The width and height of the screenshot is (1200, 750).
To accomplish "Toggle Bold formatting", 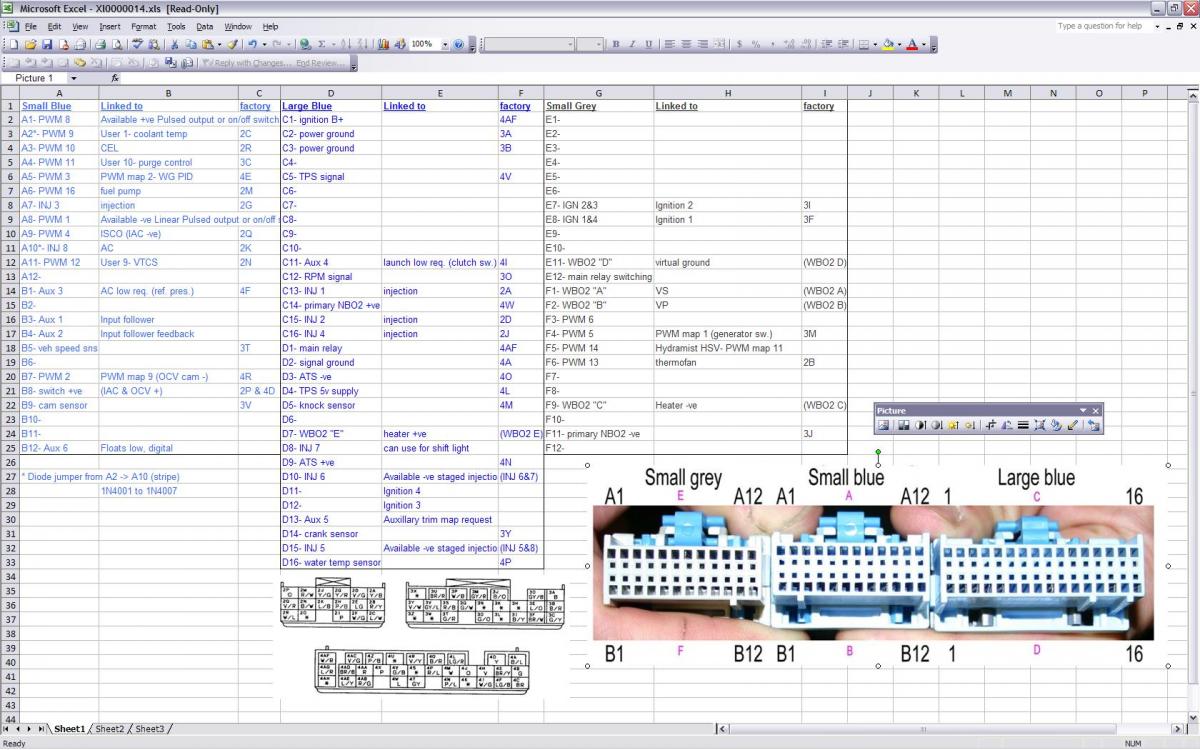I will [x=616, y=45].
